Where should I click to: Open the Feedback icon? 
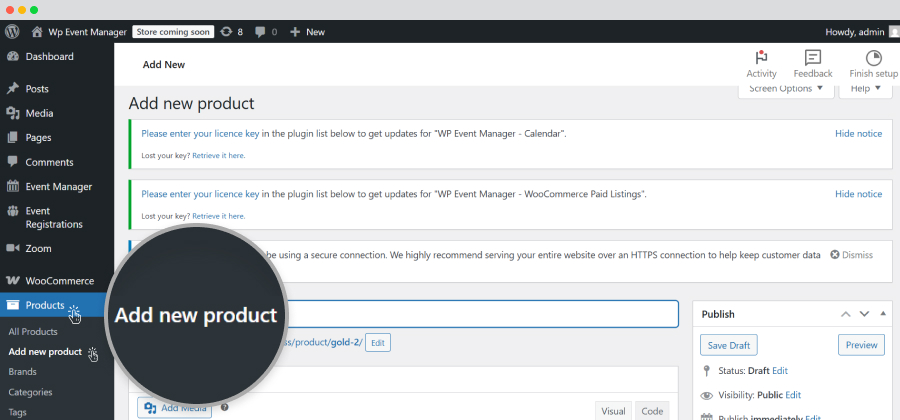[x=813, y=64]
